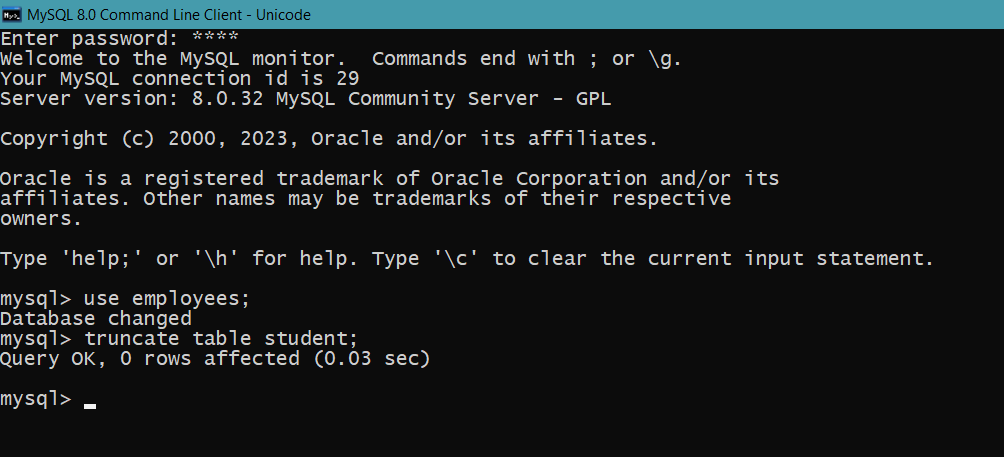Click the 'Enter password: ****' line
This screenshot has width=1004, height=457.
pos(120,39)
